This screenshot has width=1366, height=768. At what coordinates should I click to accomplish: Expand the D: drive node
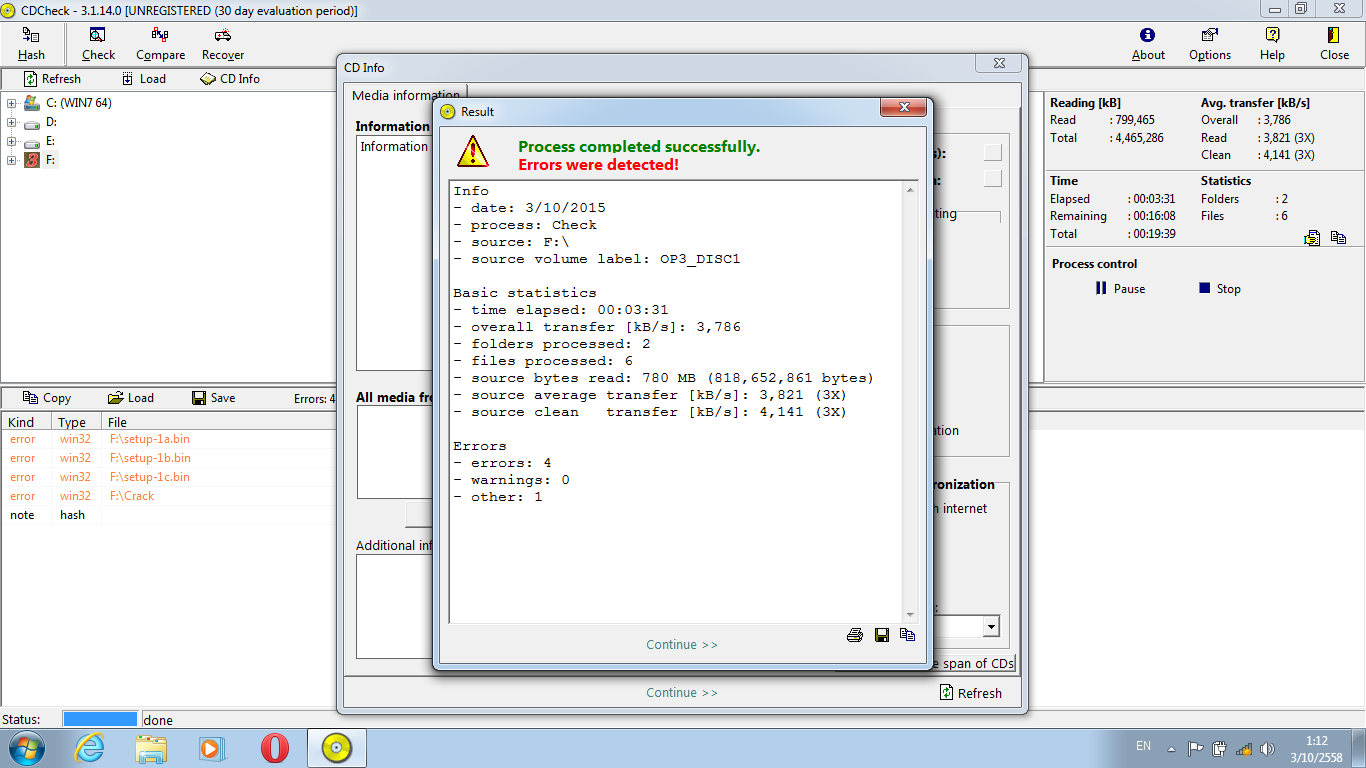point(12,122)
